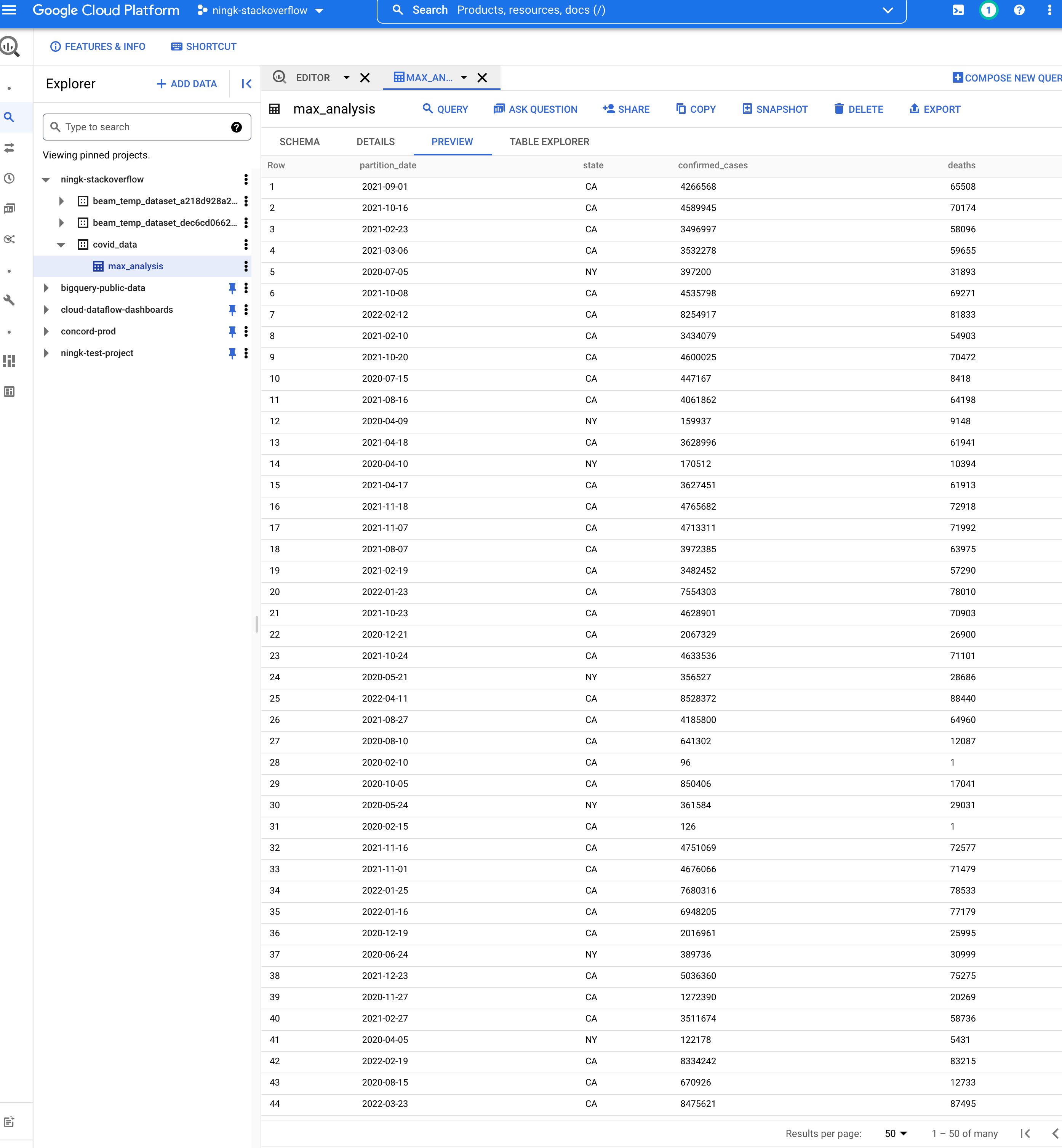Select the Data transfers icon in sidebar
The image size is (1062, 1148).
tap(10, 148)
